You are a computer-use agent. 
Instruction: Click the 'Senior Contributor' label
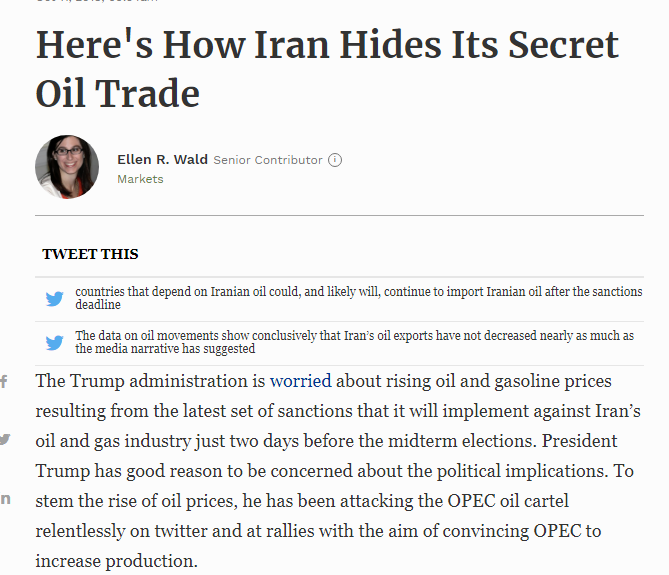(268, 160)
